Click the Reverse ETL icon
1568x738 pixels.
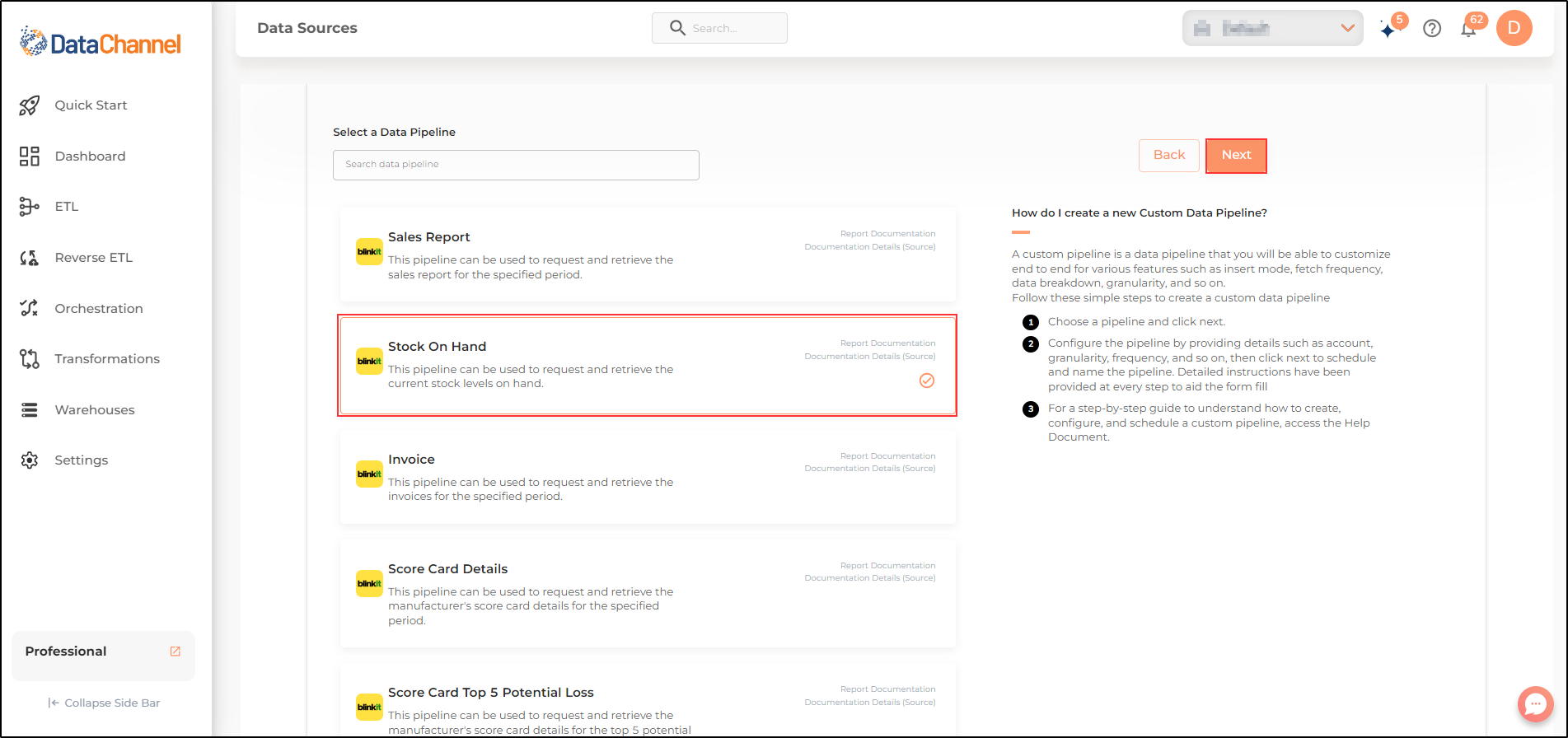[30, 258]
